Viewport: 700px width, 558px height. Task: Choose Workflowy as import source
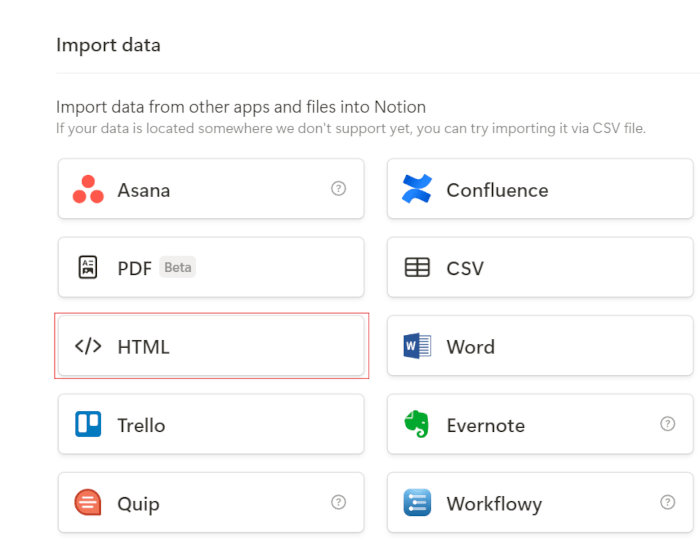point(540,503)
